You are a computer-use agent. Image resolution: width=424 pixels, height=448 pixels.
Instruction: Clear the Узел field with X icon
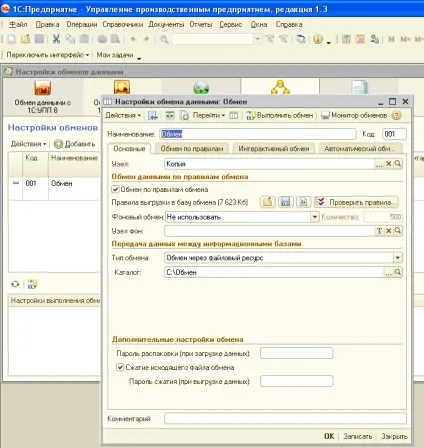click(388, 164)
